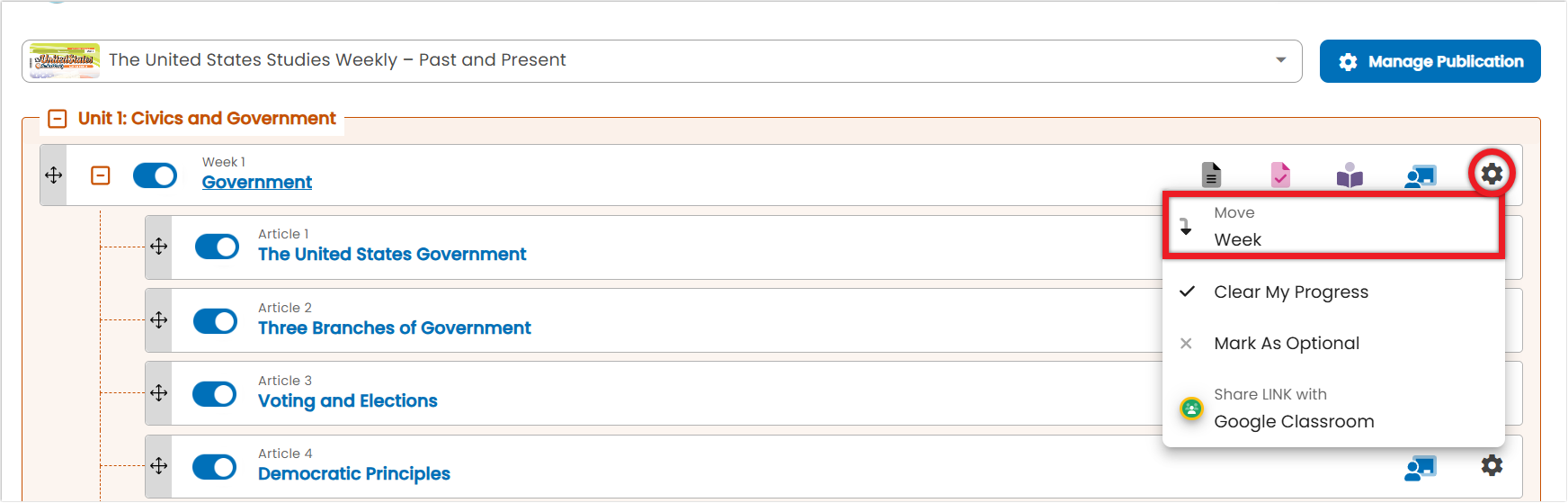Click the move handle for Week 1 Government
Image resolution: width=1568 pixels, height=503 pixels.
tap(53, 175)
